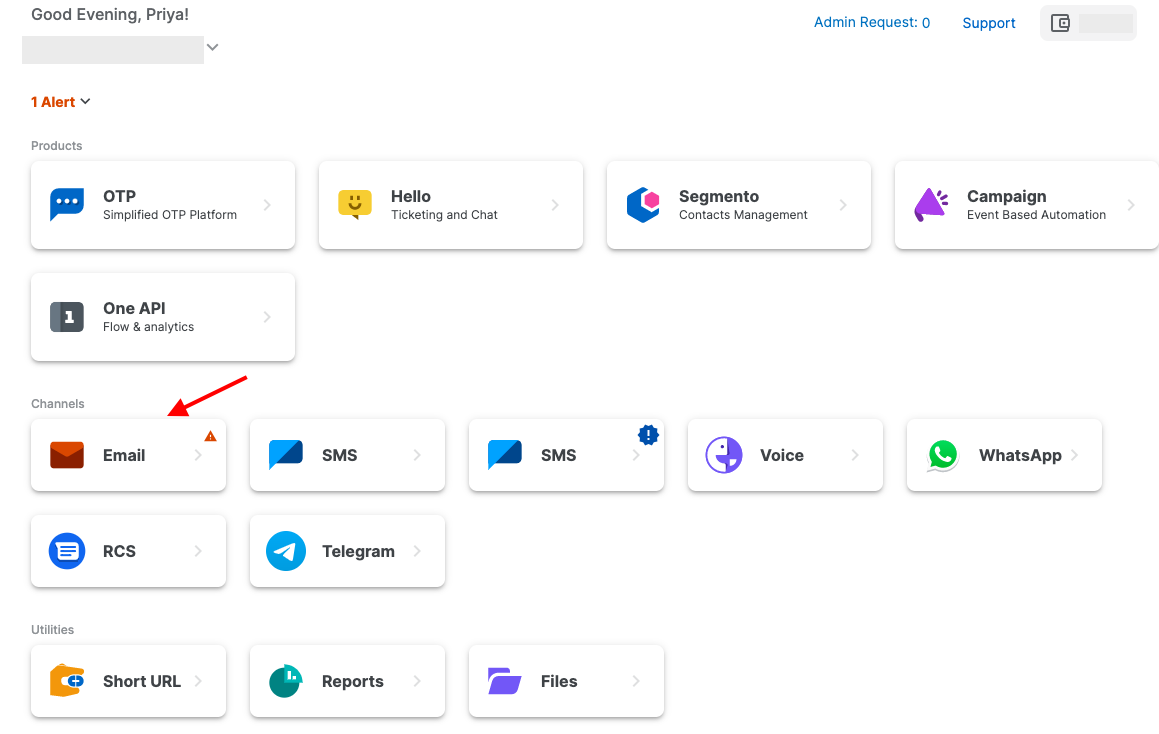1159x734 pixels.
Task: Click SMS icon in card without badge
Action: point(286,455)
